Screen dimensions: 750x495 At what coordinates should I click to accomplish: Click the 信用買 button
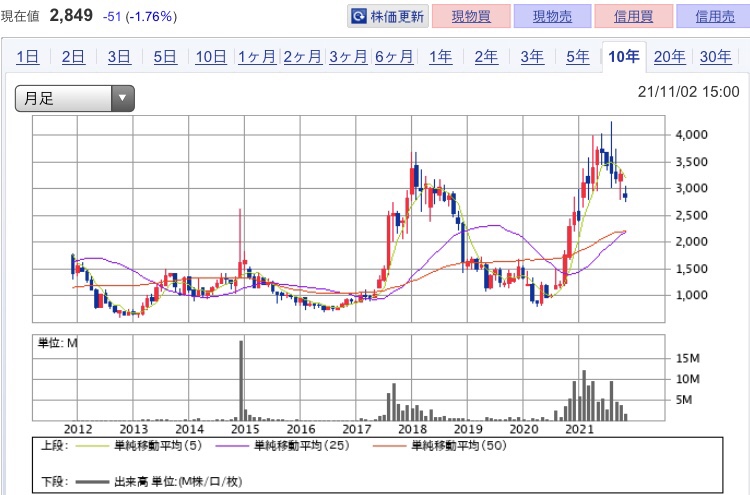(634, 16)
